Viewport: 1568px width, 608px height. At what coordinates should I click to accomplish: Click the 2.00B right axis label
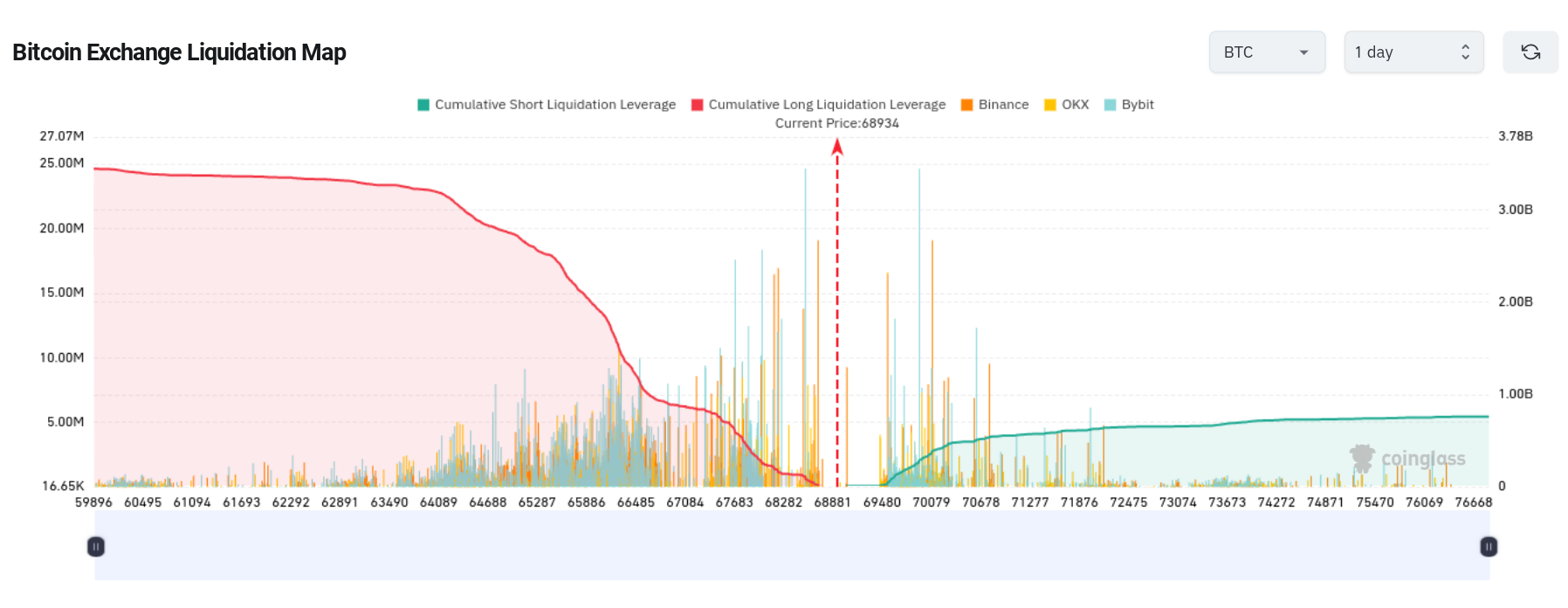pyautogui.click(x=1516, y=301)
